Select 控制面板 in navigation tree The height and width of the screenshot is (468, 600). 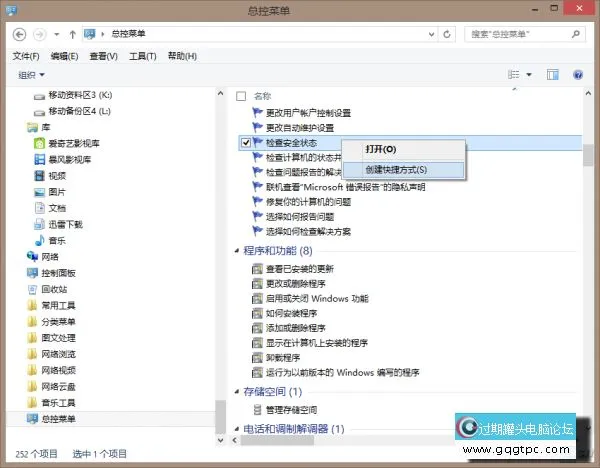pyautogui.click(x=59, y=273)
